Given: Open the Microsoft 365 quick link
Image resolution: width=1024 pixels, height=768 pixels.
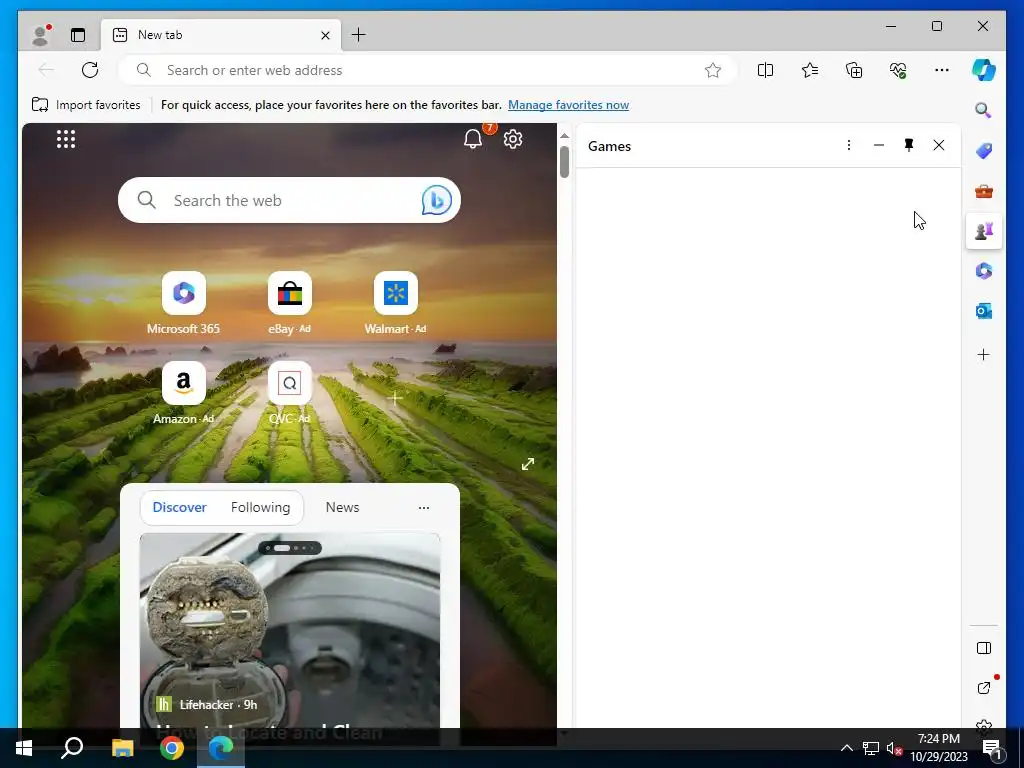Looking at the screenshot, I should (x=184, y=304).
